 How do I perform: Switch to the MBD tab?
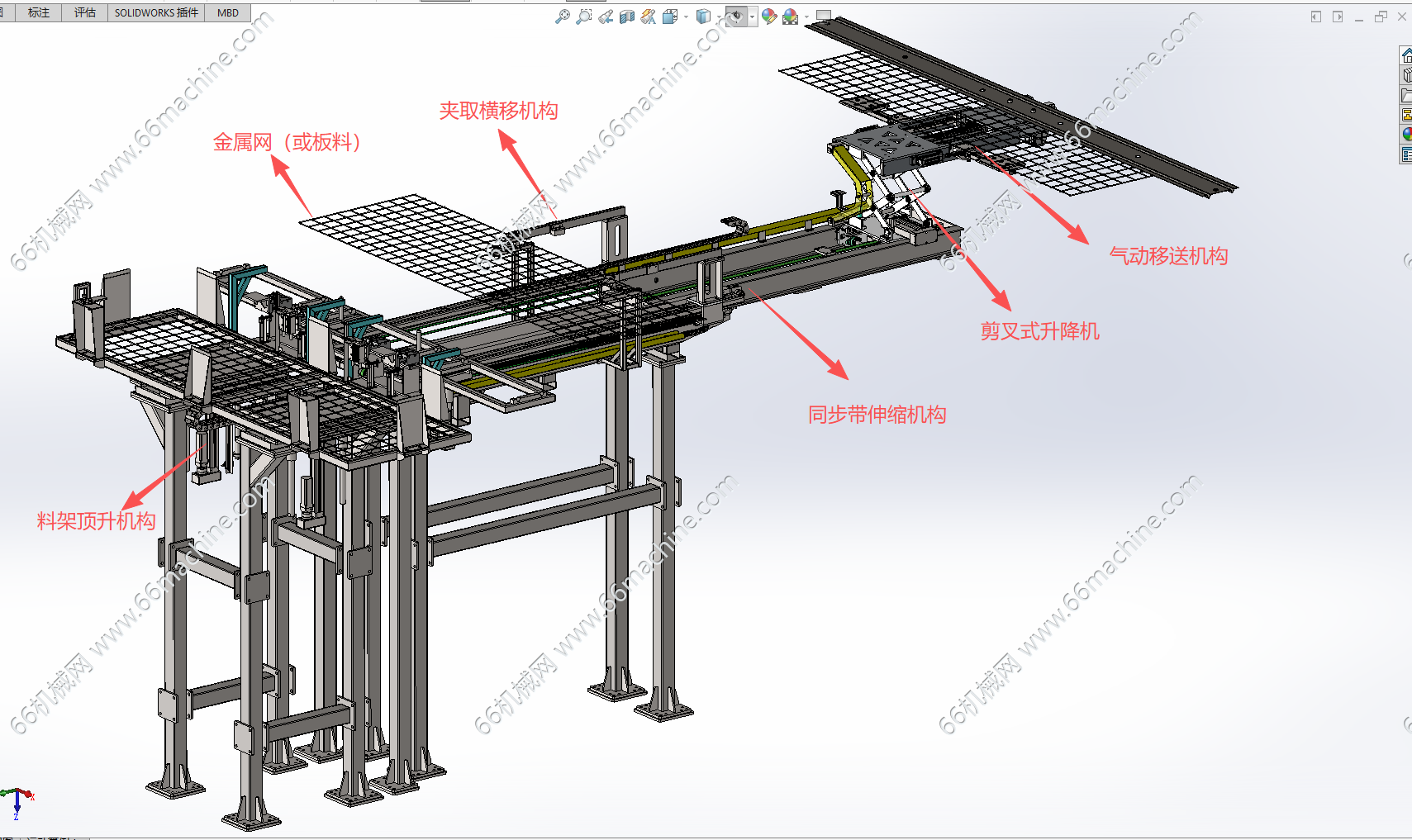tap(228, 12)
